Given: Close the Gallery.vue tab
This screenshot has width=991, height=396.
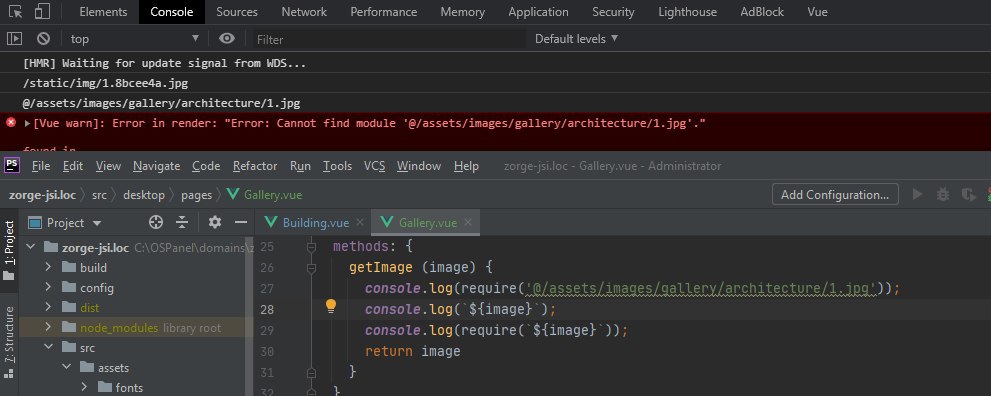Looking at the screenshot, I should (x=468, y=223).
